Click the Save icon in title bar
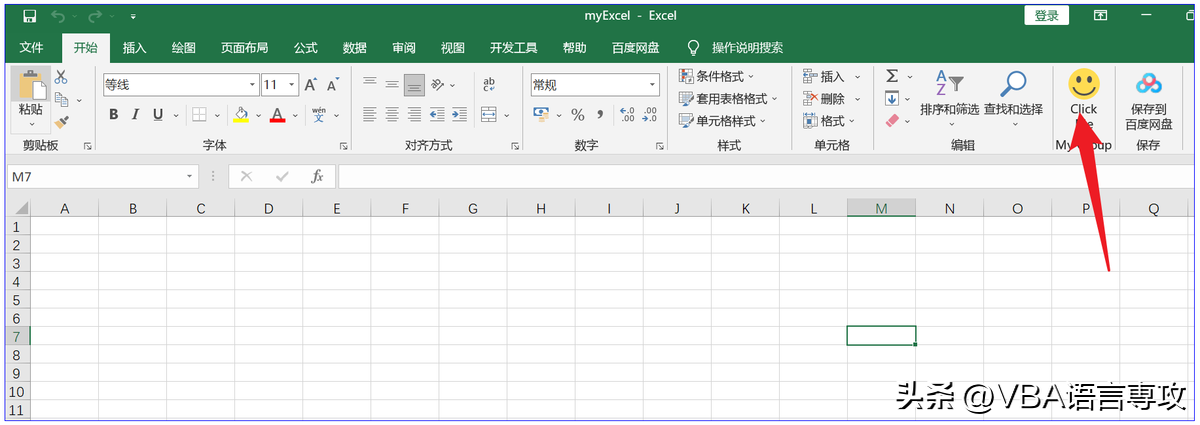The width and height of the screenshot is (1200, 425). click(x=29, y=15)
